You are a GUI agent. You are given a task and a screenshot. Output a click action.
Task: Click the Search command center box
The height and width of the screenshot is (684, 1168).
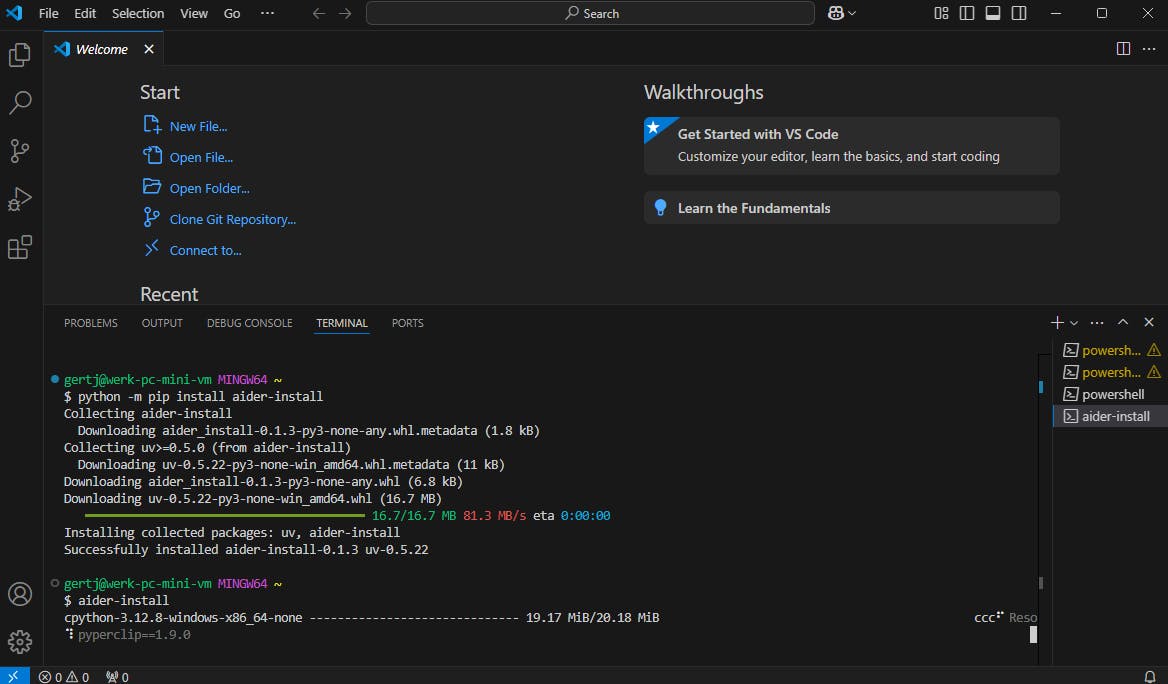tap(590, 13)
